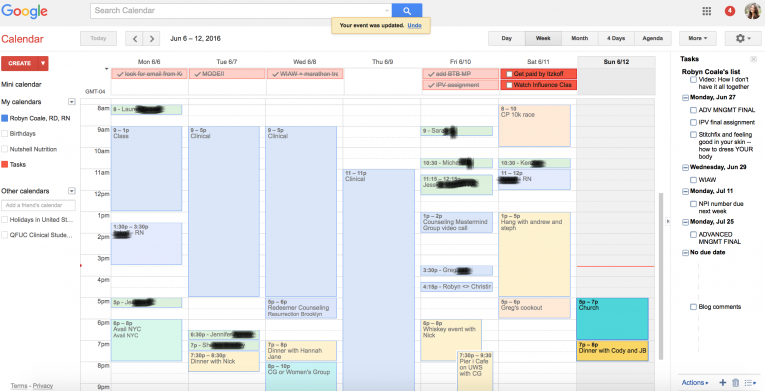Open the Google apps grid
765x391 pixels.
[x=706, y=11]
